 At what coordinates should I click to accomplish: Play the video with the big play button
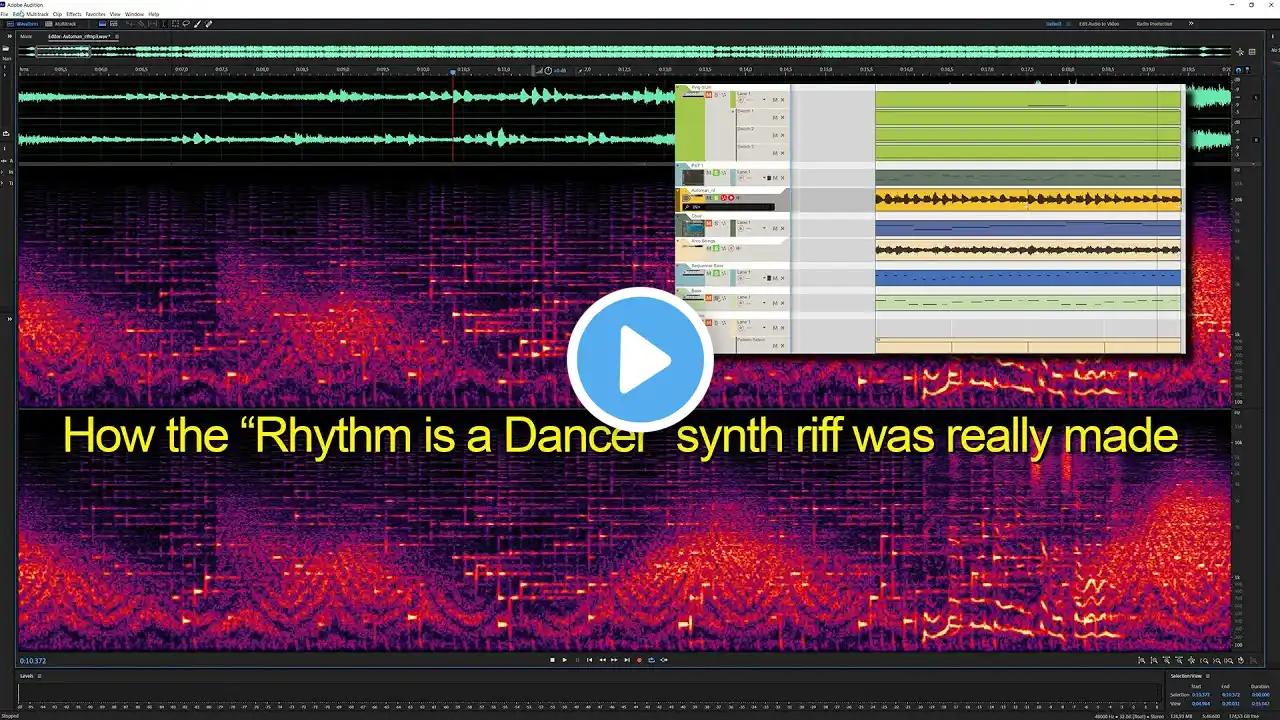[640, 359]
